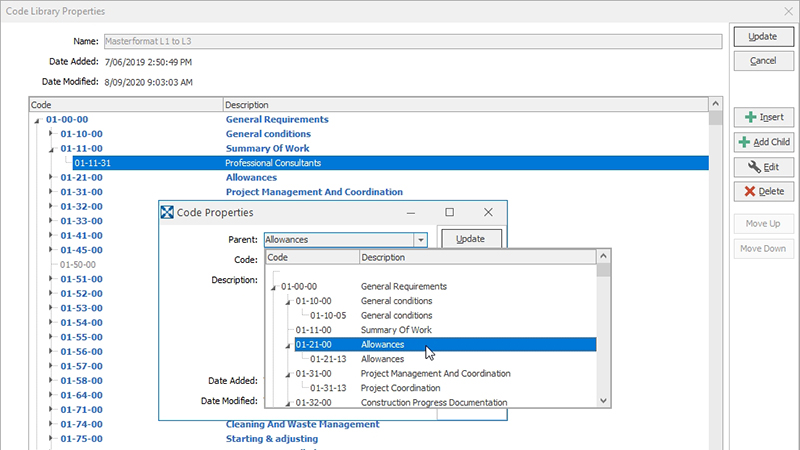The image size is (800, 450).
Task: Collapse 01-32-00 in the Parent dropdown tree
Action: coord(288,404)
